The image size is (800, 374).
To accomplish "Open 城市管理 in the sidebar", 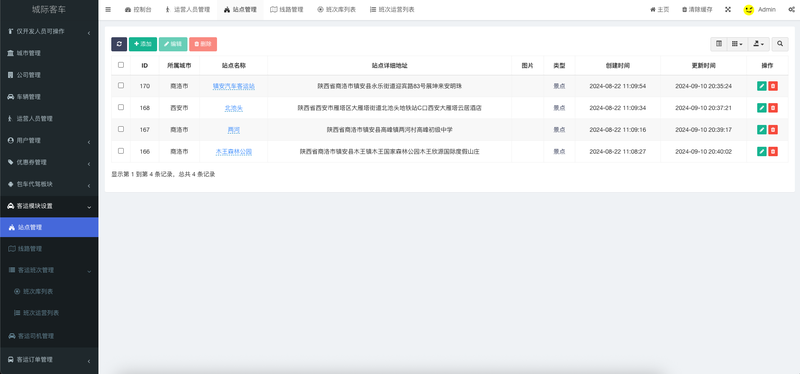I will [x=49, y=53].
